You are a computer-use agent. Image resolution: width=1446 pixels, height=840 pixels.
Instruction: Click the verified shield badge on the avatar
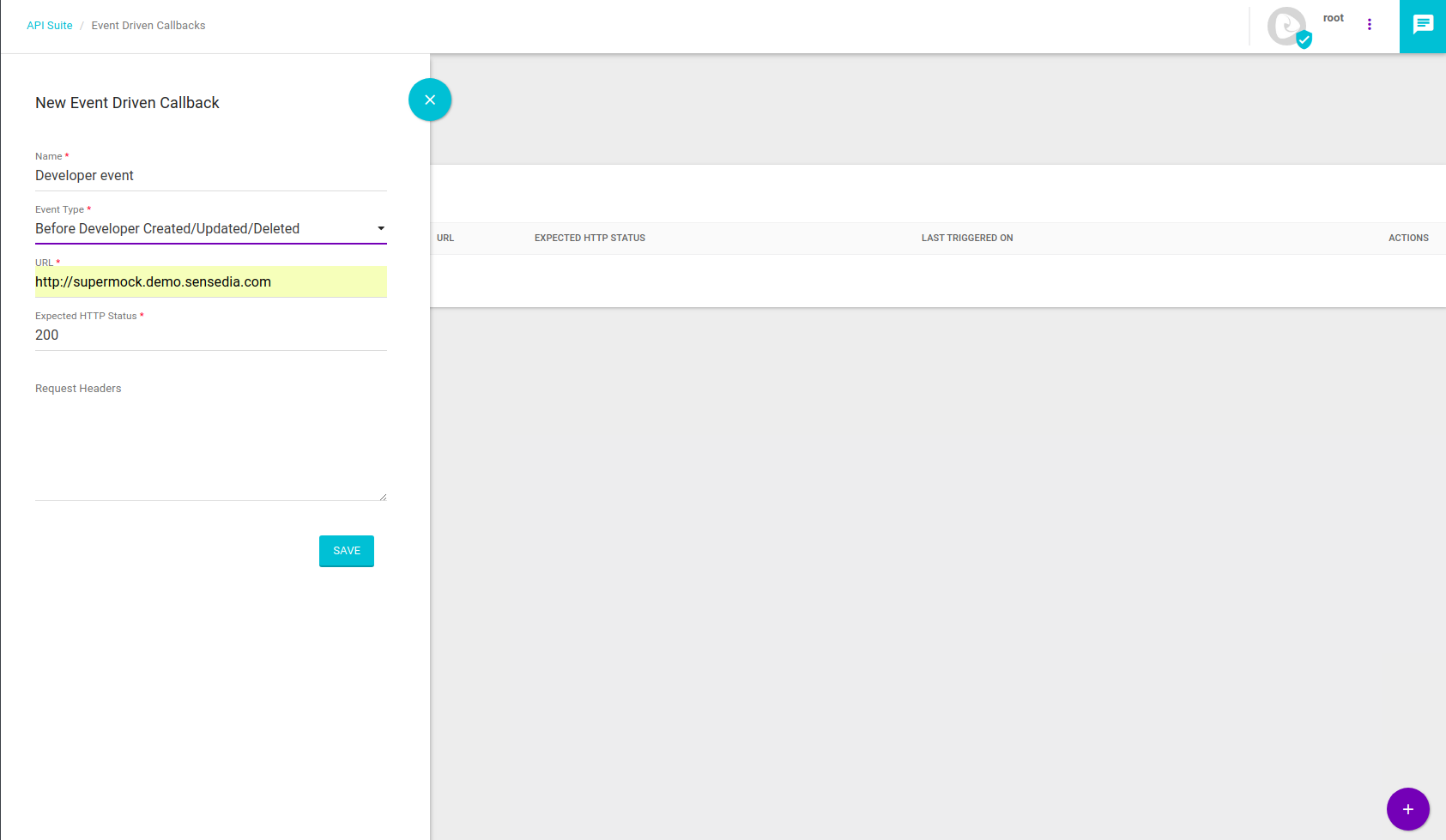tap(1304, 39)
